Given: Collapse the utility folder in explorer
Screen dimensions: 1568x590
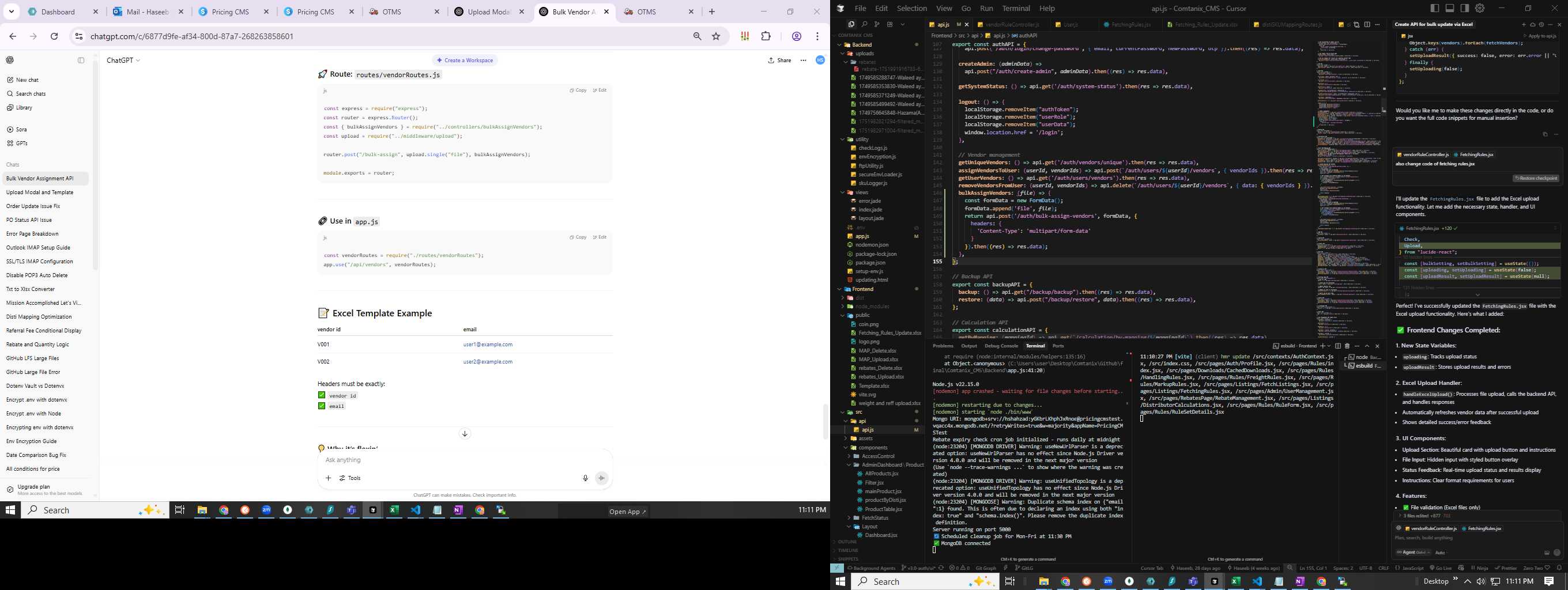Looking at the screenshot, I should click(x=862, y=139).
